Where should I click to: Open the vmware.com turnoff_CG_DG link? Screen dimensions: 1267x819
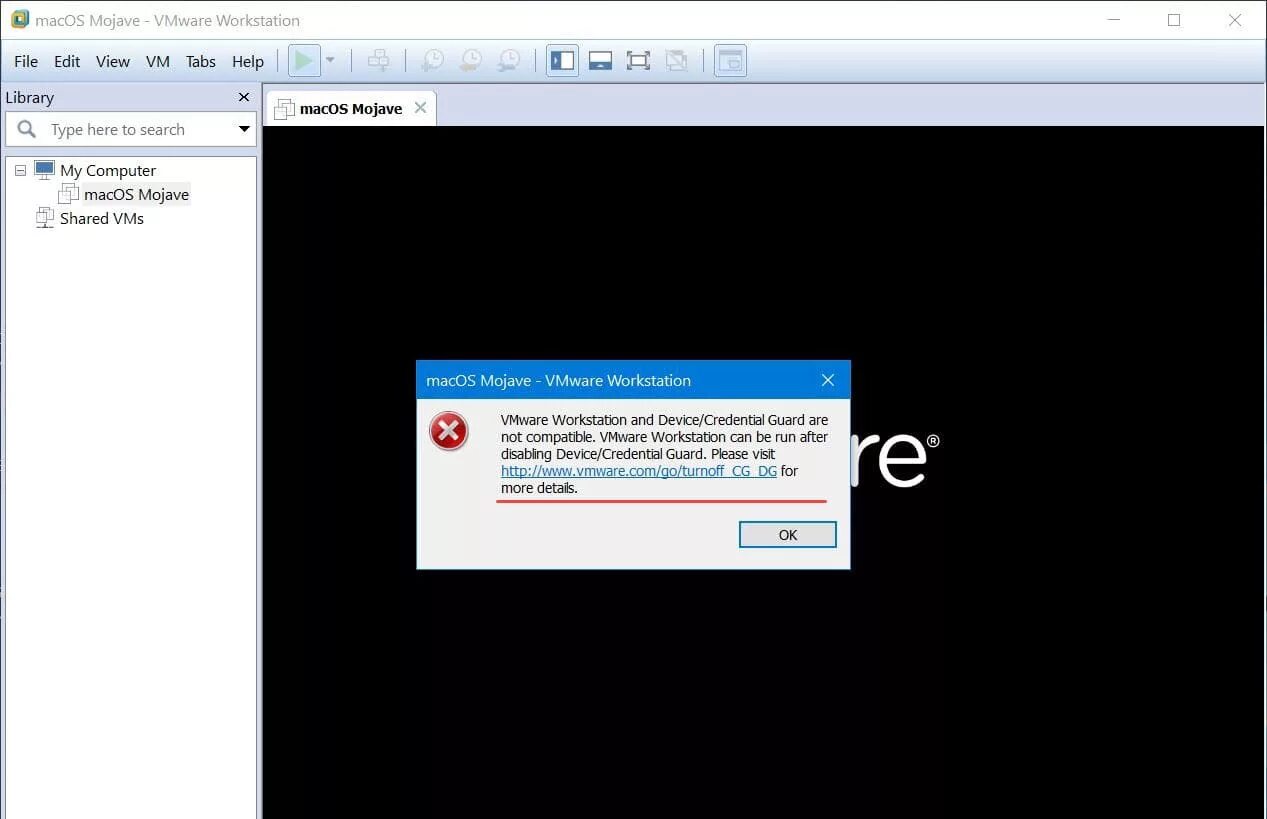click(x=639, y=471)
